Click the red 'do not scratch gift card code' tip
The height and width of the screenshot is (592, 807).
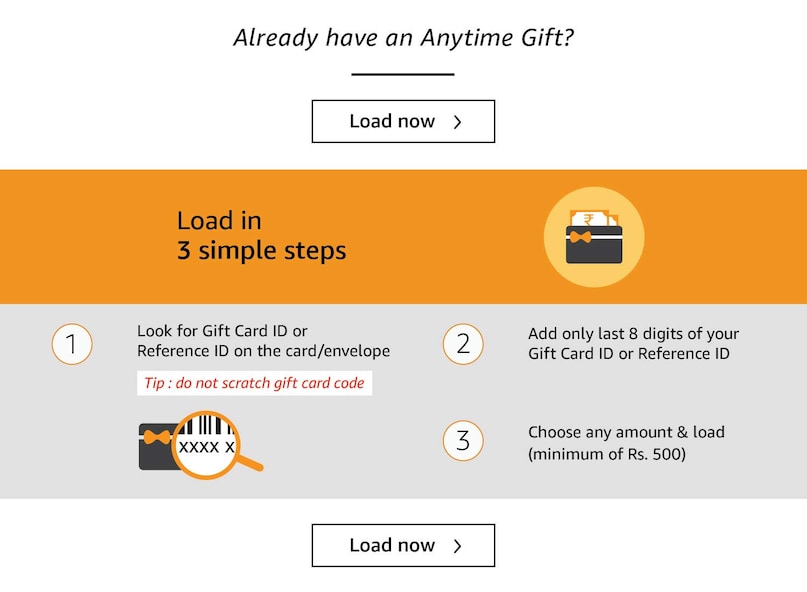(254, 383)
